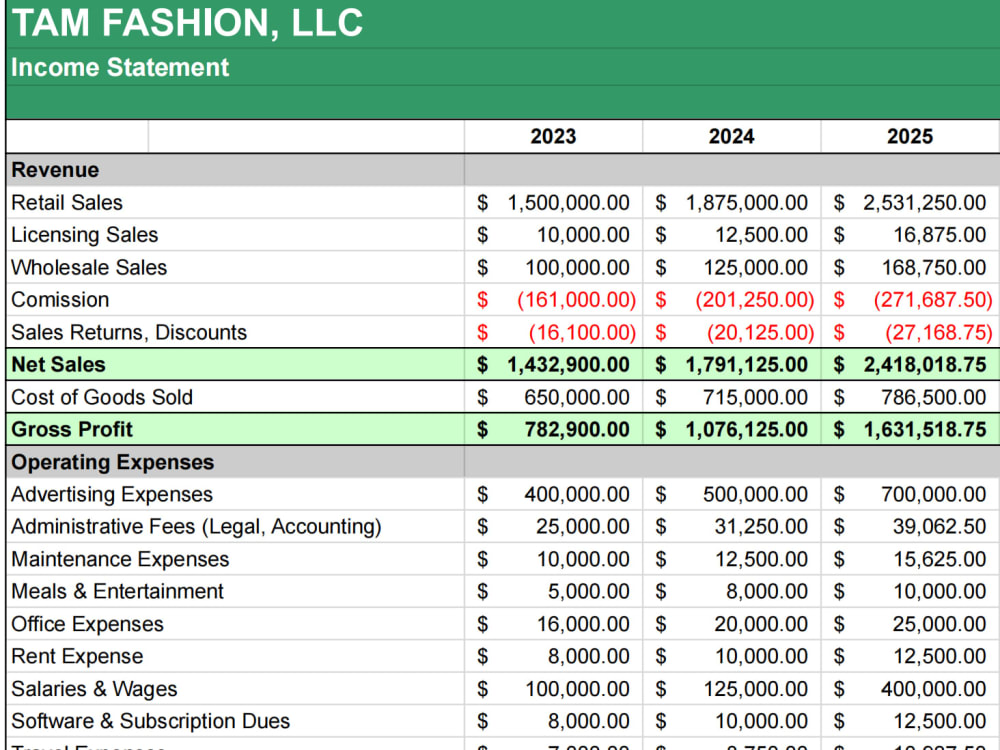Click Retail Sales 2025 value 2,531,250.00
This screenshot has width=1000, height=750.
point(925,203)
